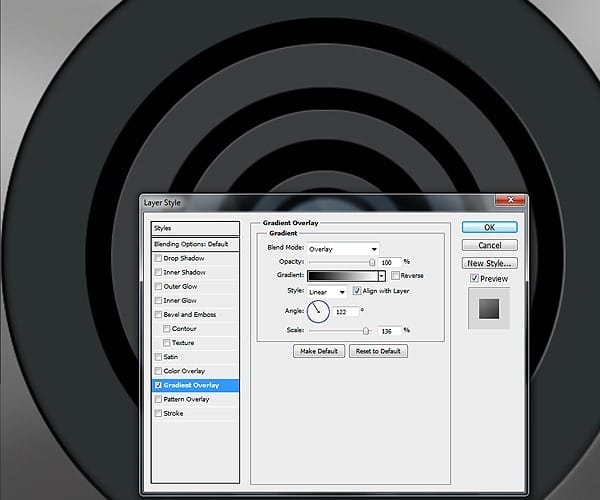Image resolution: width=600 pixels, height=500 pixels.
Task: Toggle Align with Layer checkbox
Action: tap(357, 291)
